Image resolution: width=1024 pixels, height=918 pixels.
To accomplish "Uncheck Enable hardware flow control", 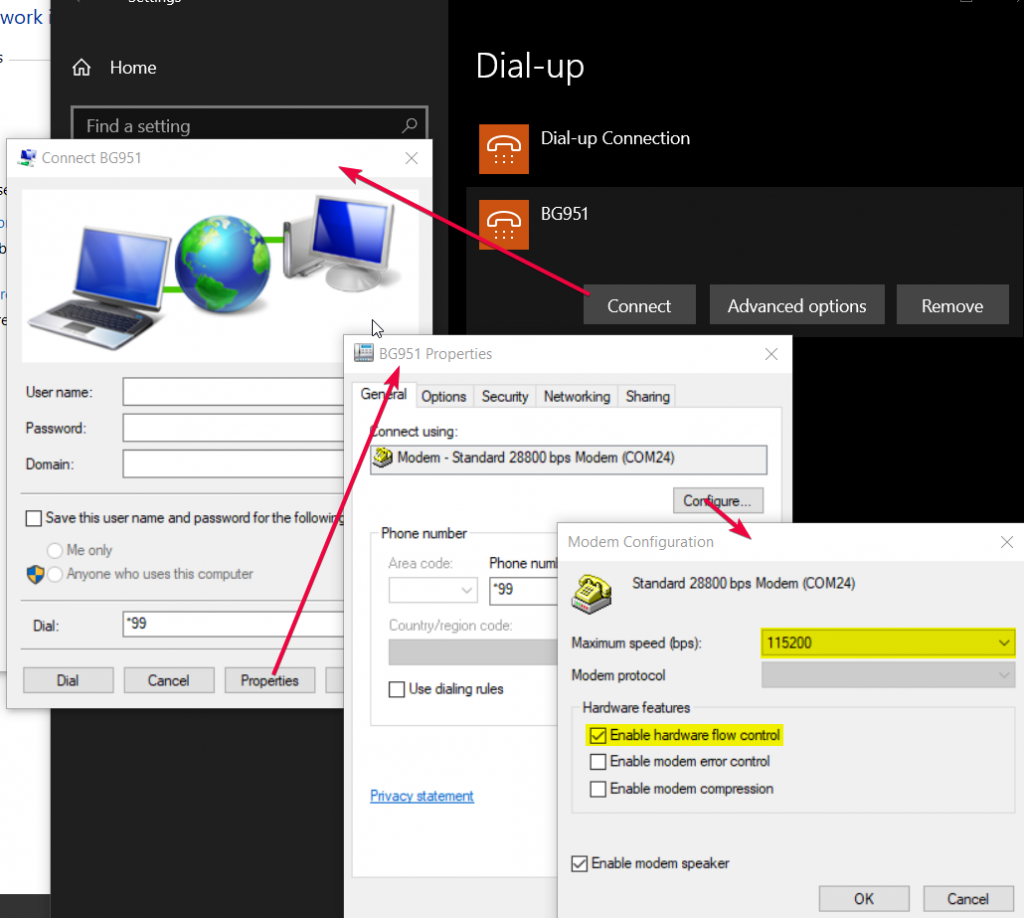I will pyautogui.click(x=598, y=736).
